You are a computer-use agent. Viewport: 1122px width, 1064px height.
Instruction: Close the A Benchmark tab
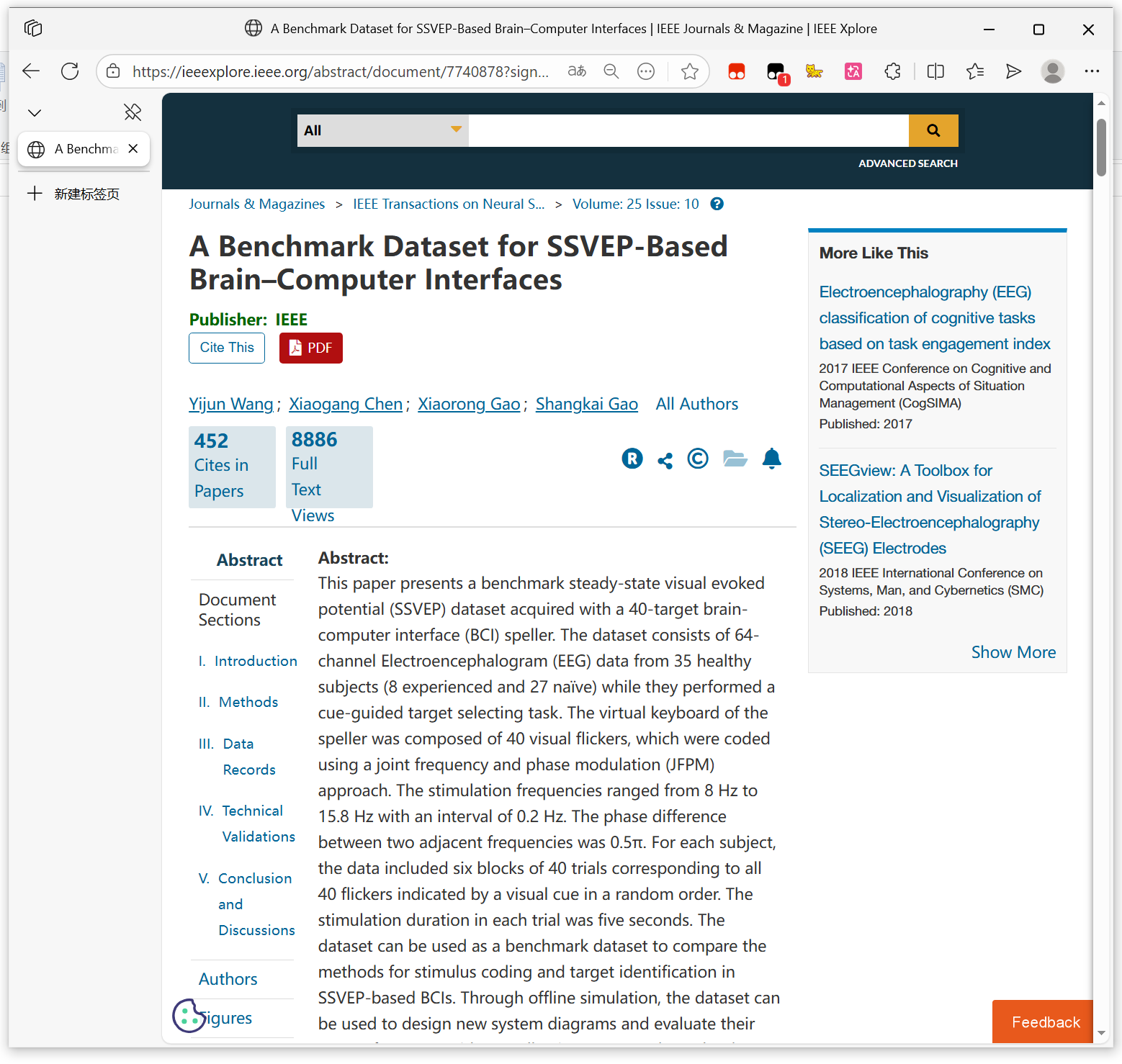coord(133,148)
